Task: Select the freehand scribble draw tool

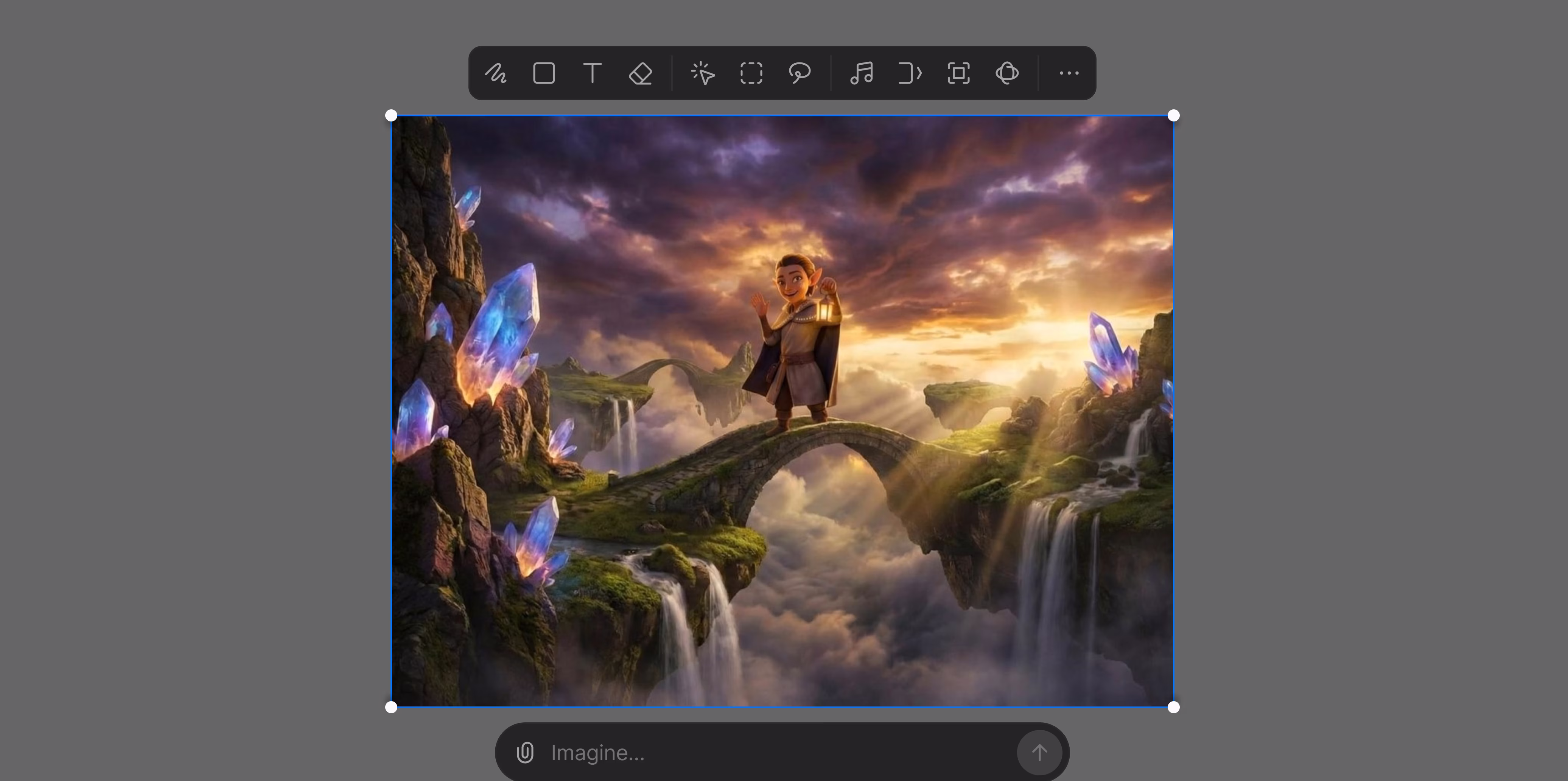Action: click(x=495, y=74)
